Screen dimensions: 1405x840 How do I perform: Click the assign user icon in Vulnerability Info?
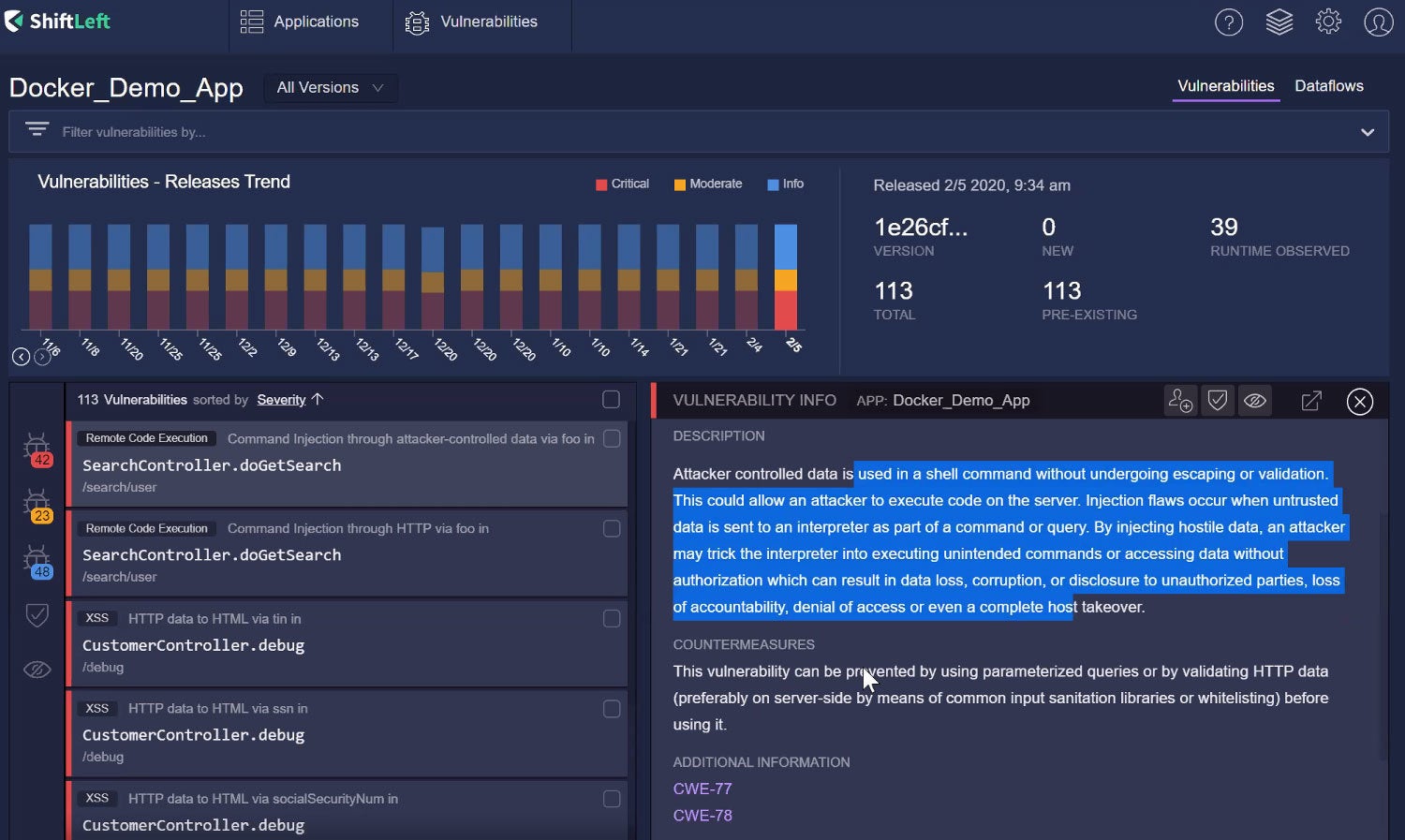[1180, 401]
